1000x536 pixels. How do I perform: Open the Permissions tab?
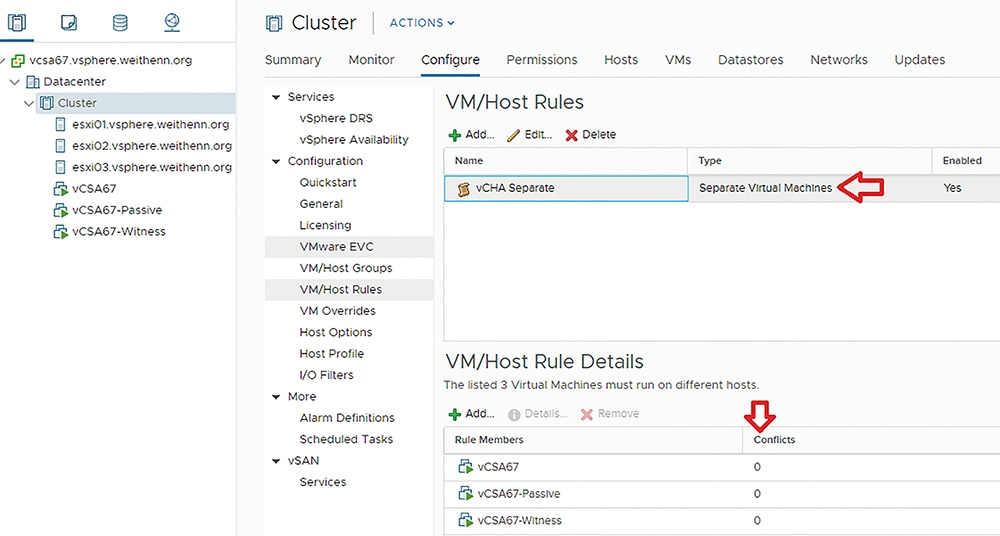541,60
